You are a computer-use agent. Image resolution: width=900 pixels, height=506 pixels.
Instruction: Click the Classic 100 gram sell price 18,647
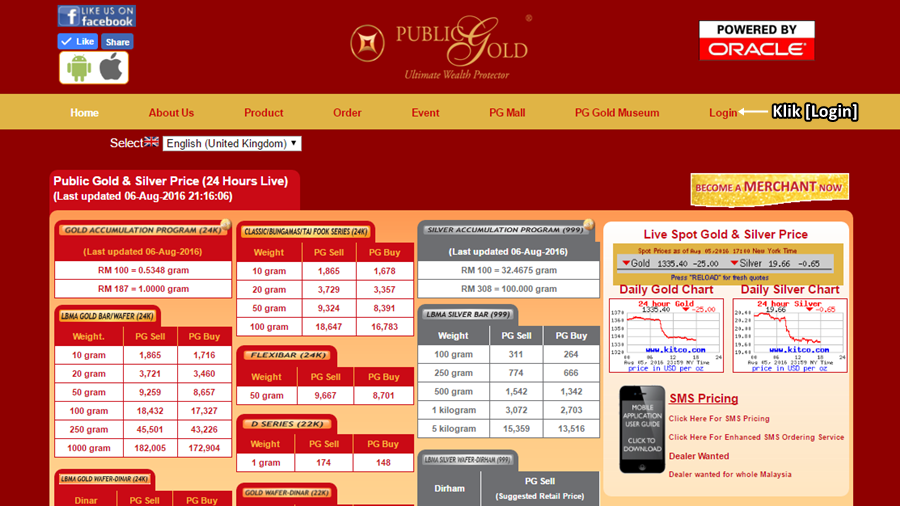[x=328, y=327]
